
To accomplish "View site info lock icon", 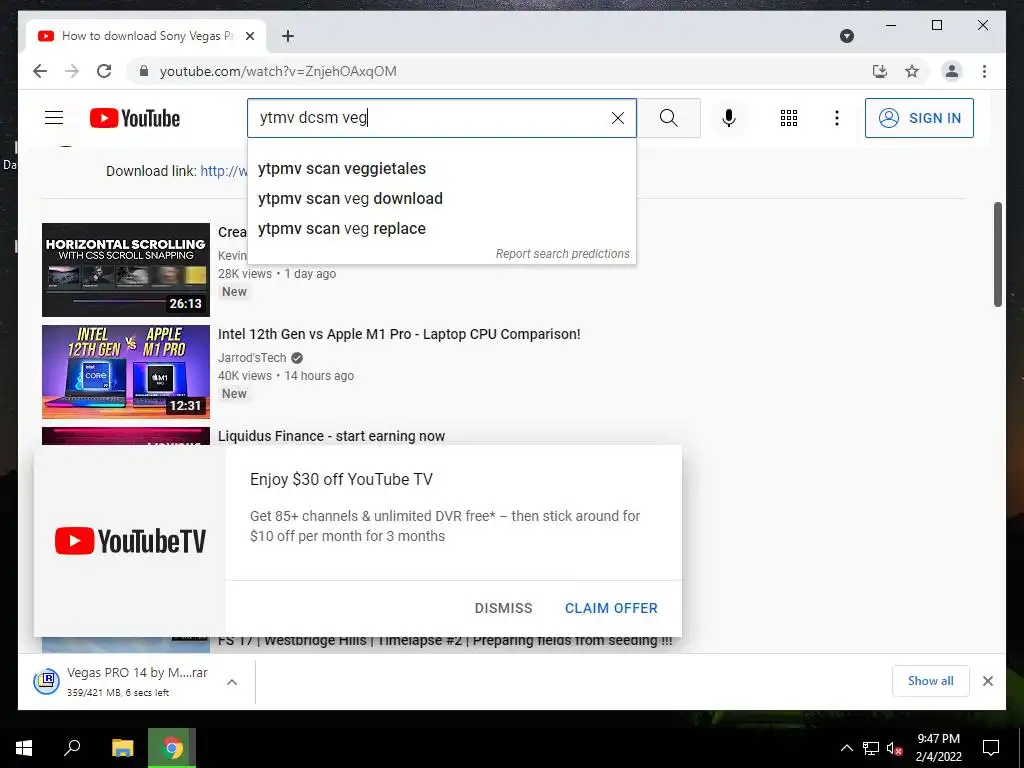I will [144, 71].
